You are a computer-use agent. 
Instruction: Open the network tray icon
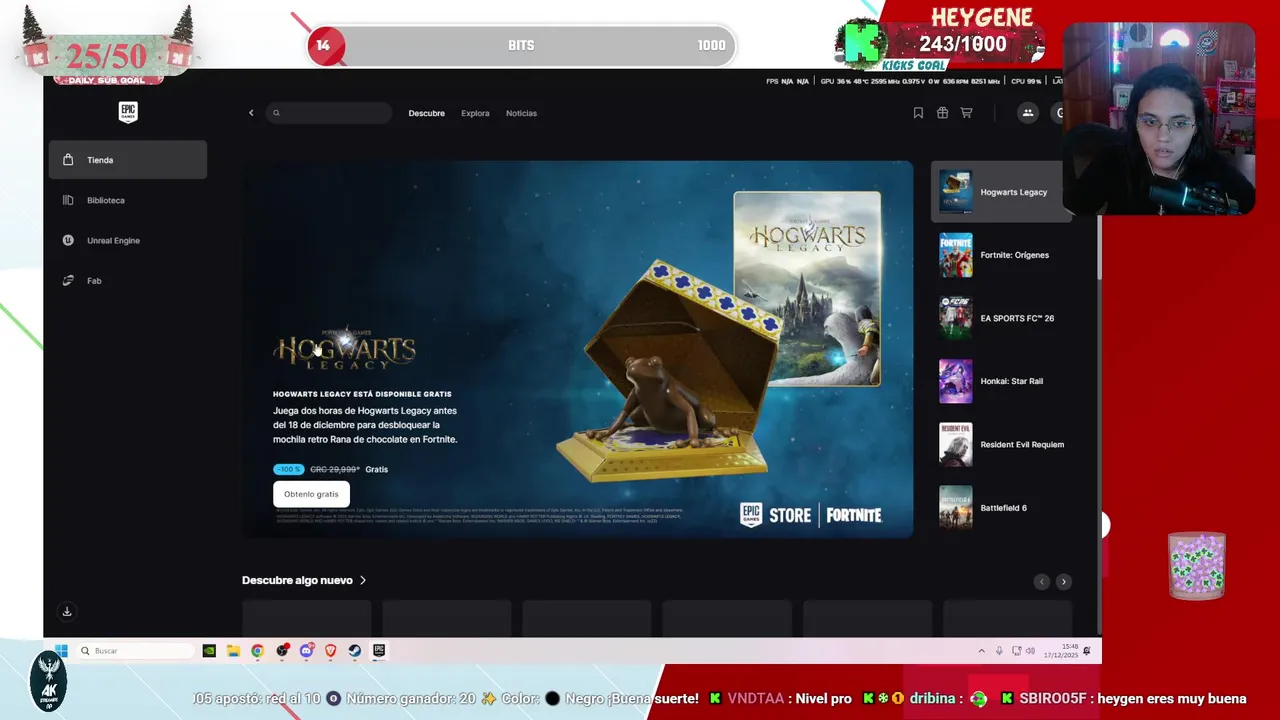[x=1016, y=651]
